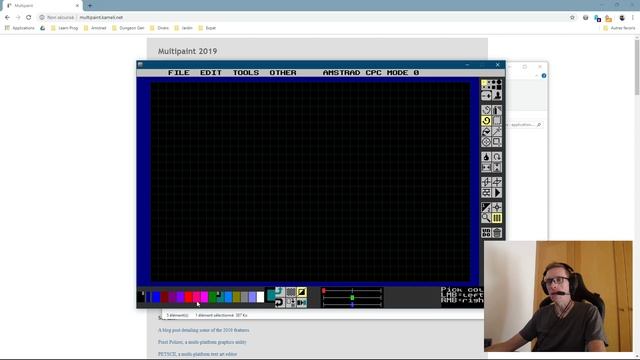Click the swap icon left of play arrow

pyautogui.click(x=486, y=193)
